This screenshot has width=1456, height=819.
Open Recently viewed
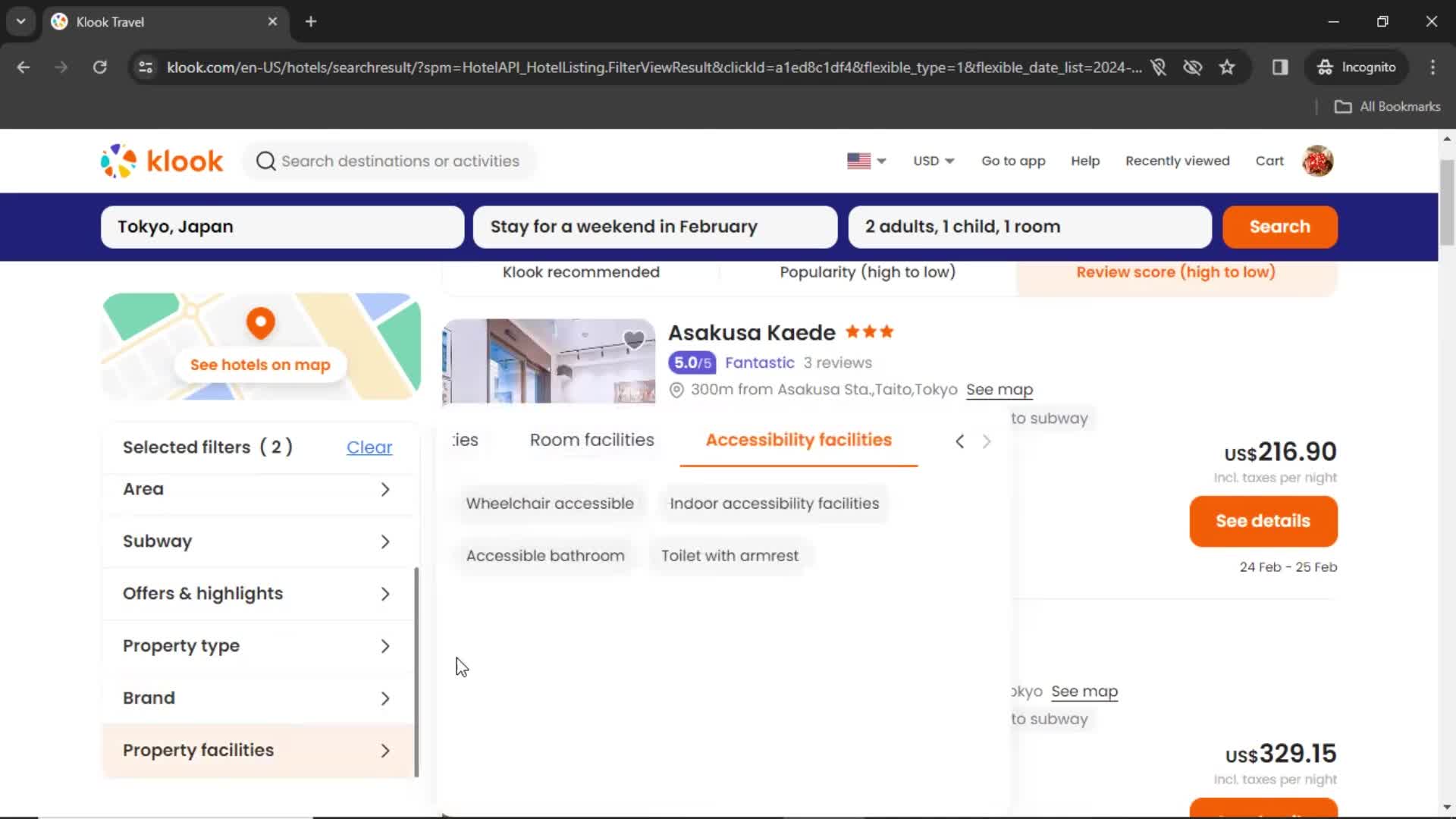[1177, 161]
